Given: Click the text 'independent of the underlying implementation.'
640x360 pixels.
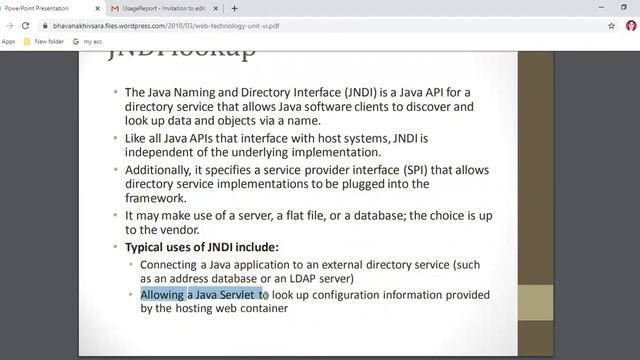Looking at the screenshot, I should (x=253, y=152).
